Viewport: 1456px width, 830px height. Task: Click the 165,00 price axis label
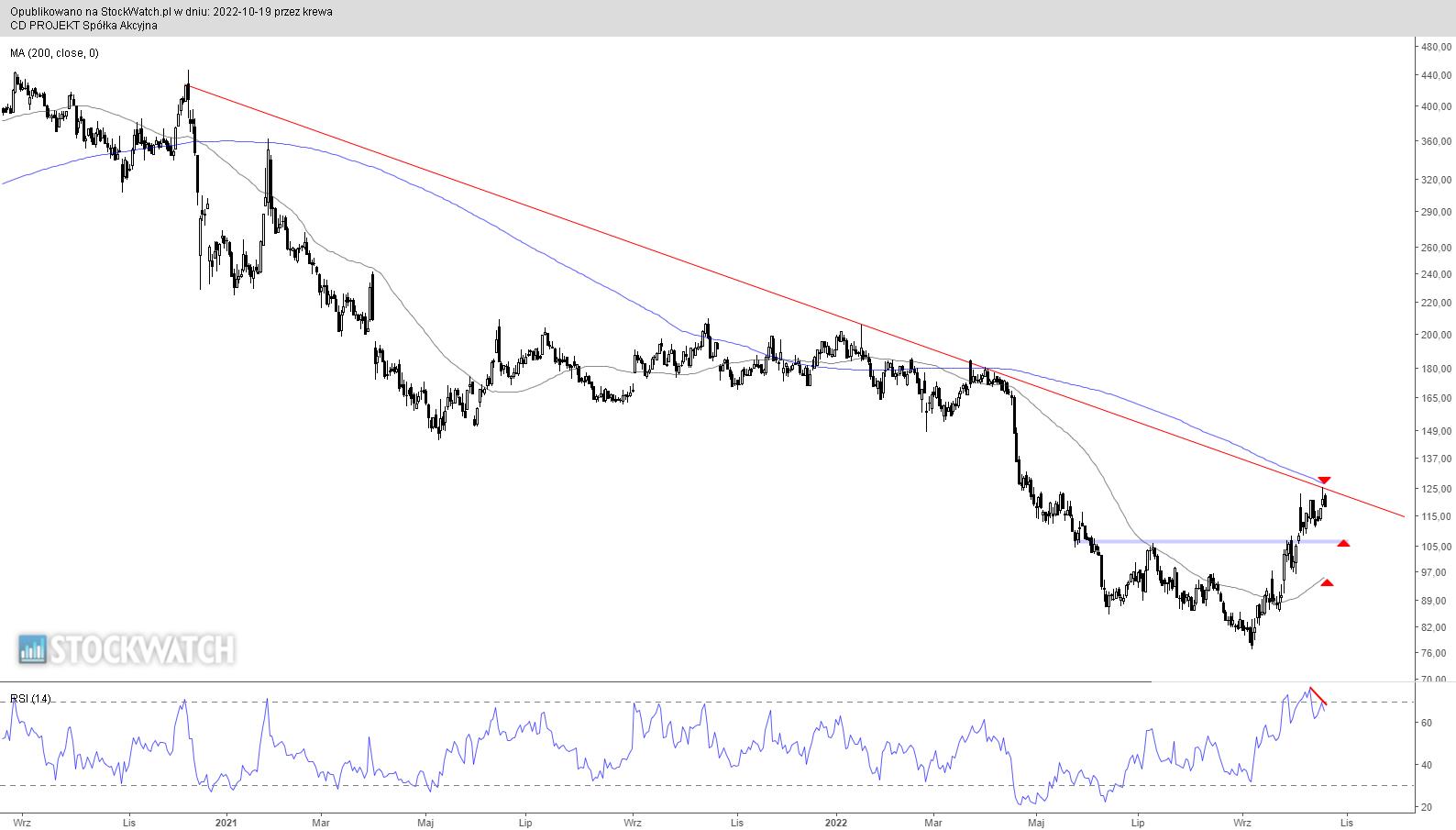[x=1437, y=399]
